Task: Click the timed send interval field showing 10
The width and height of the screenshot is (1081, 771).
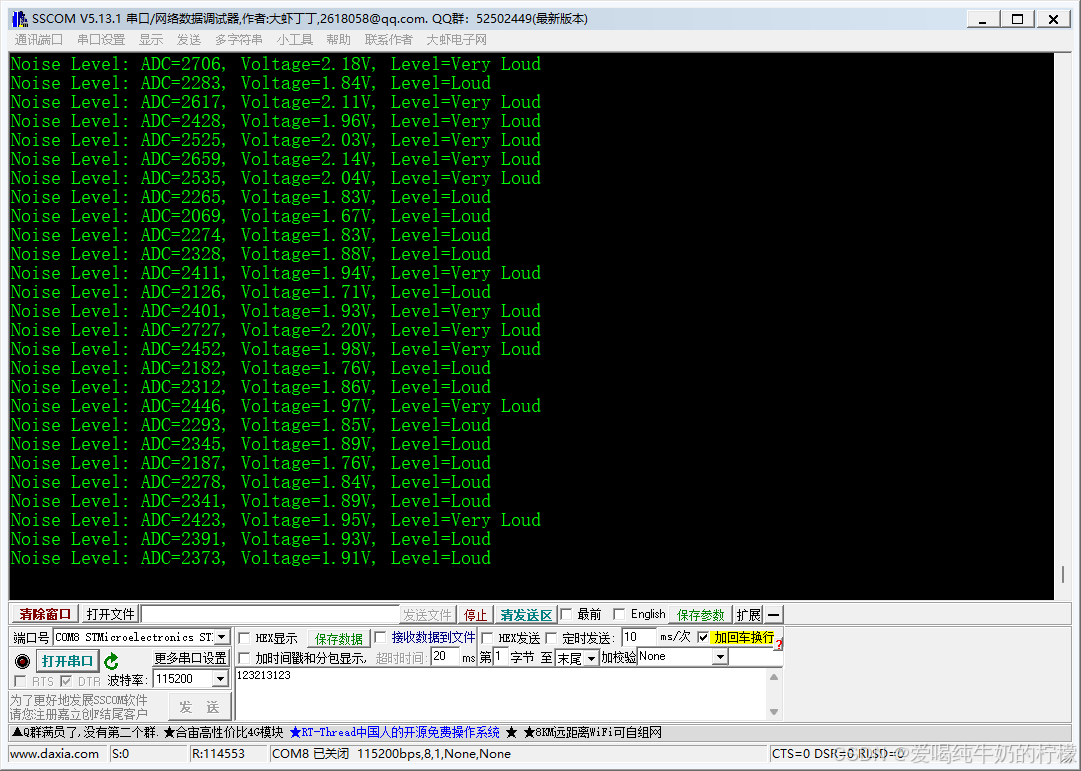Action: coord(638,637)
